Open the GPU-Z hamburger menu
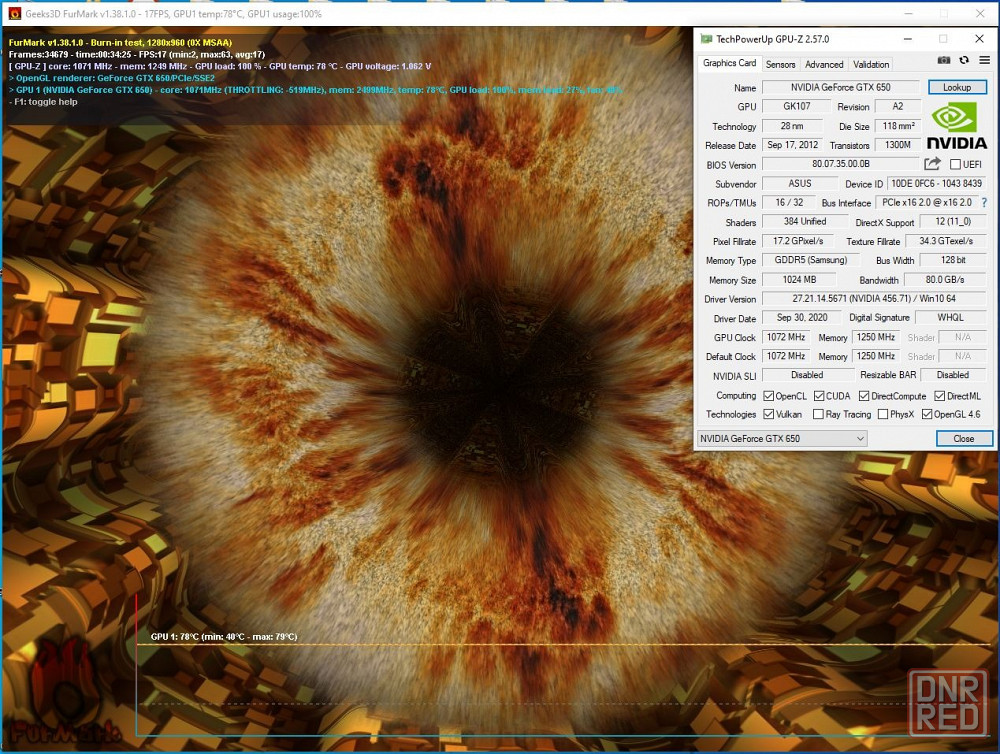The height and width of the screenshot is (754, 1000). (984, 61)
